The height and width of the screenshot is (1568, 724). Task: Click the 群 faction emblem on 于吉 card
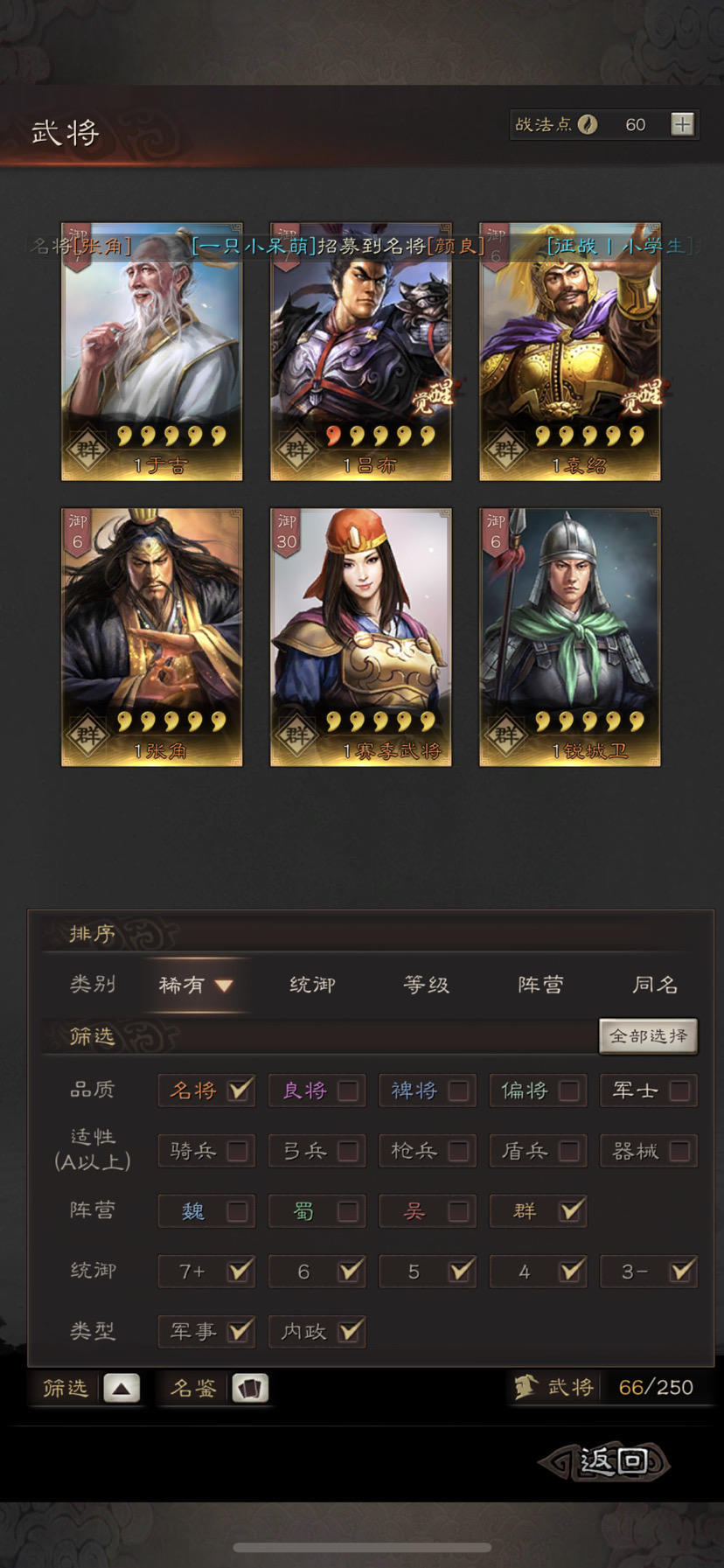87,449
